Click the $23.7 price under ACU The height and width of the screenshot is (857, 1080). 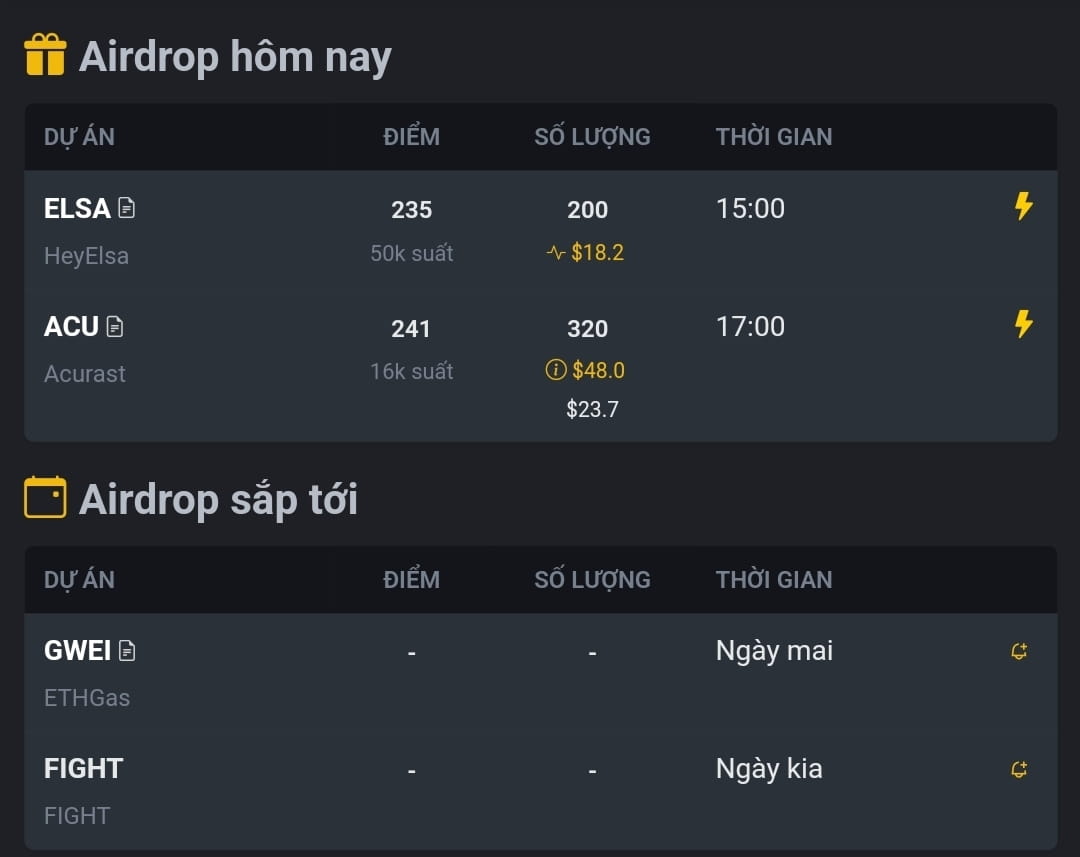(592, 409)
